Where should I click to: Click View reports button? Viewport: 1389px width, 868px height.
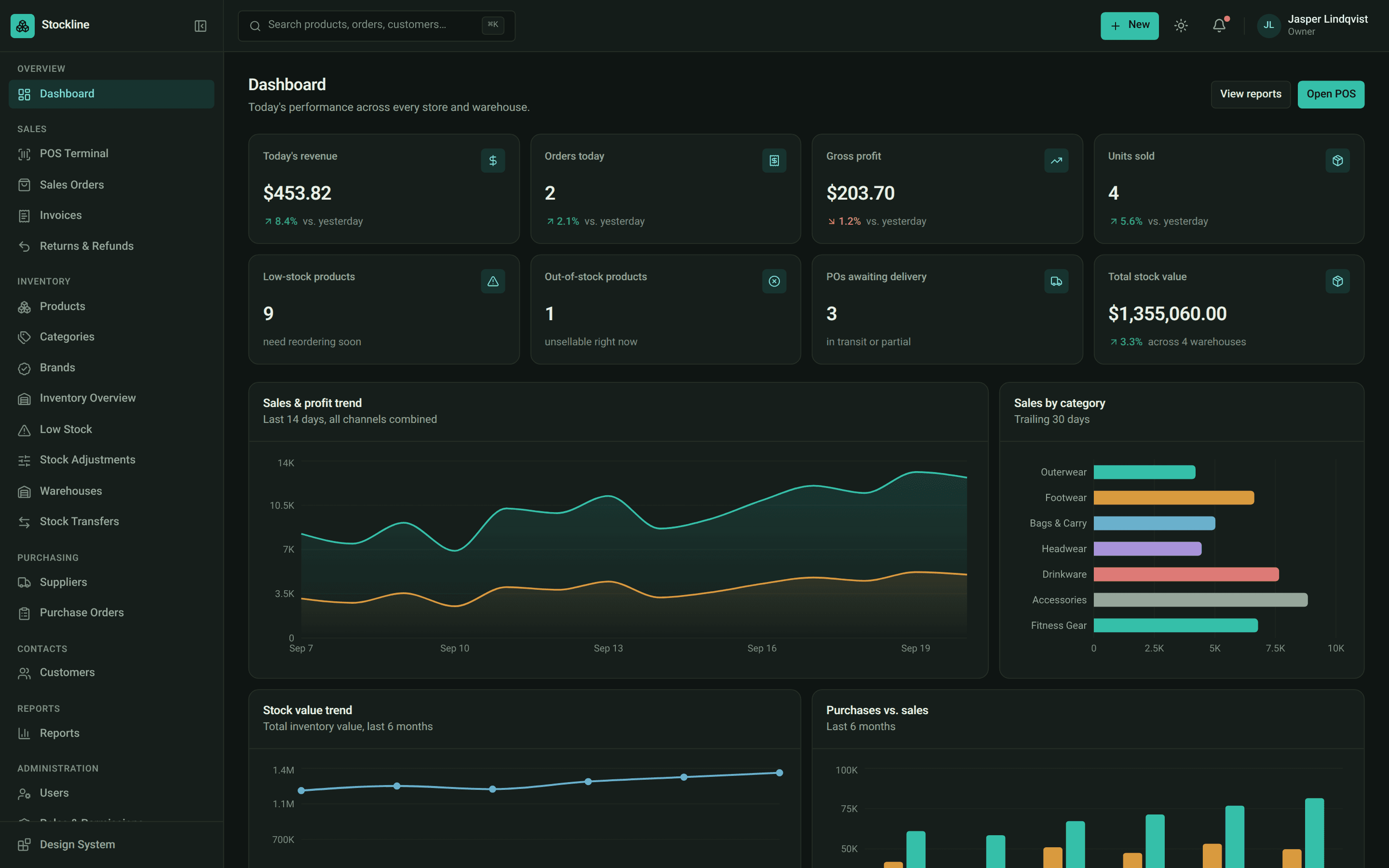coord(1250,94)
